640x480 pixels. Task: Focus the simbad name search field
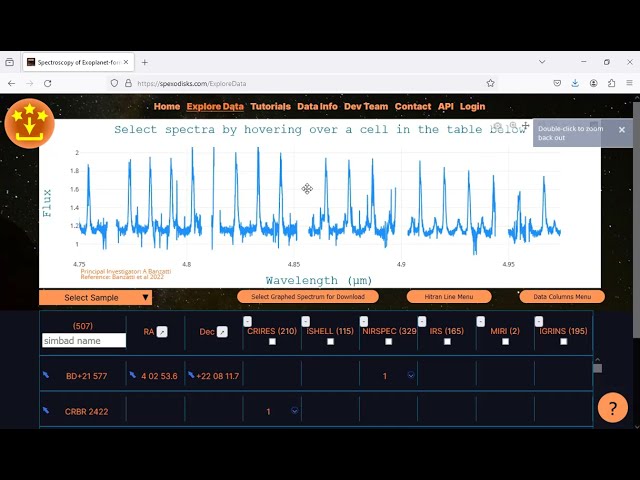tap(84, 340)
